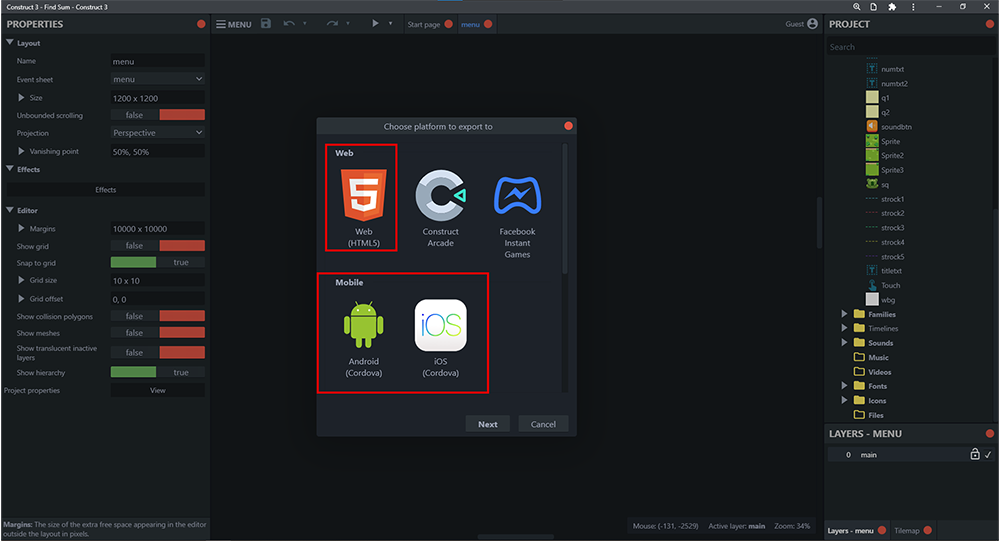Open the undo history dropdown arrow
Viewport: 1000px width, 541px height.
[x=304, y=24]
